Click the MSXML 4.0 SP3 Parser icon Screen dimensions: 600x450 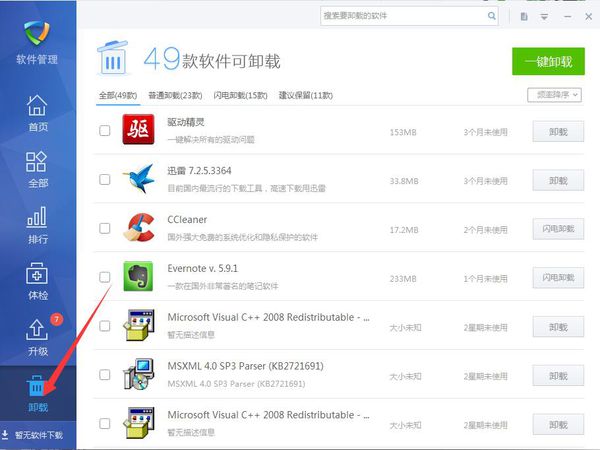[139, 374]
